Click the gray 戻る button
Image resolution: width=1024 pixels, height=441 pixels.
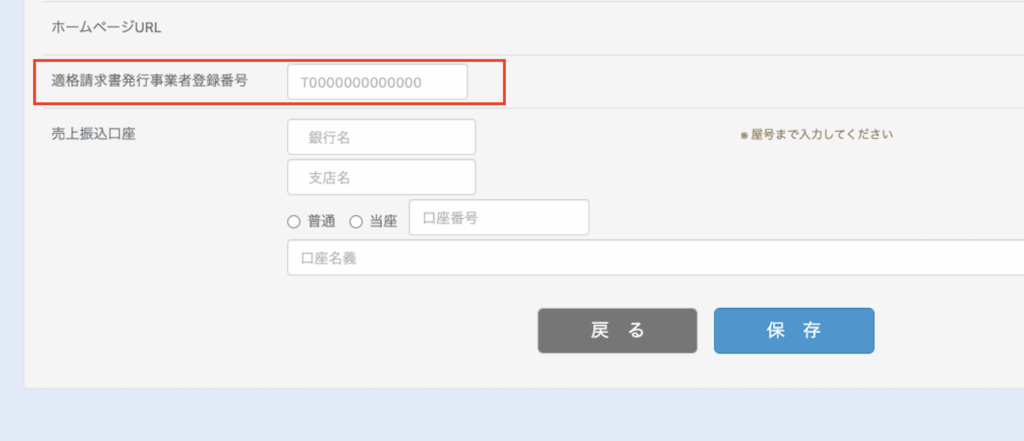pos(617,331)
